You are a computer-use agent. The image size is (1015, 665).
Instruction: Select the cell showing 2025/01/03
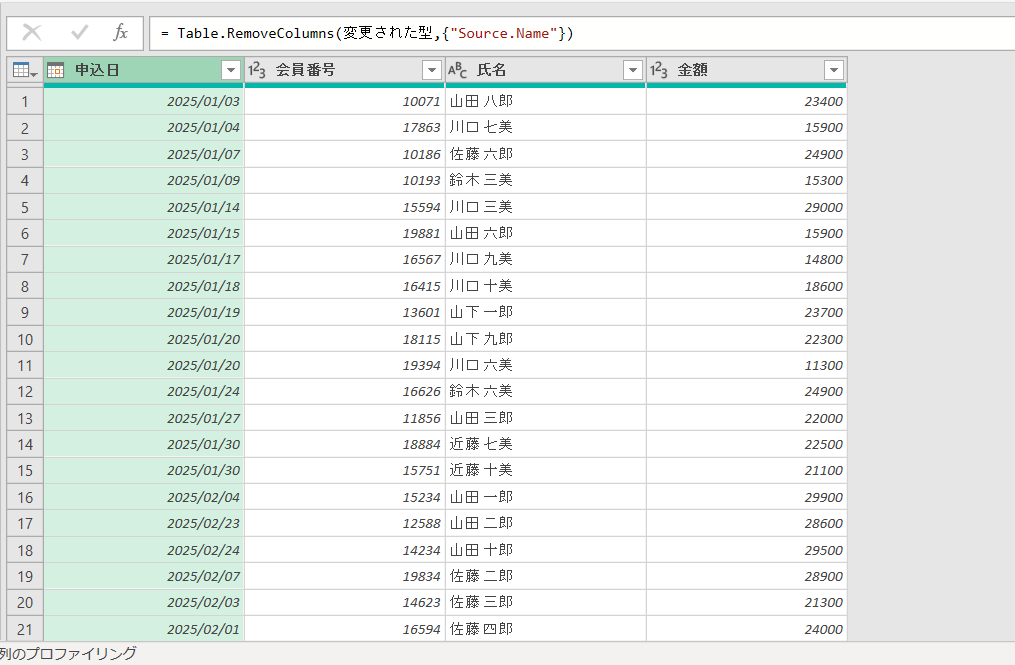click(180, 101)
